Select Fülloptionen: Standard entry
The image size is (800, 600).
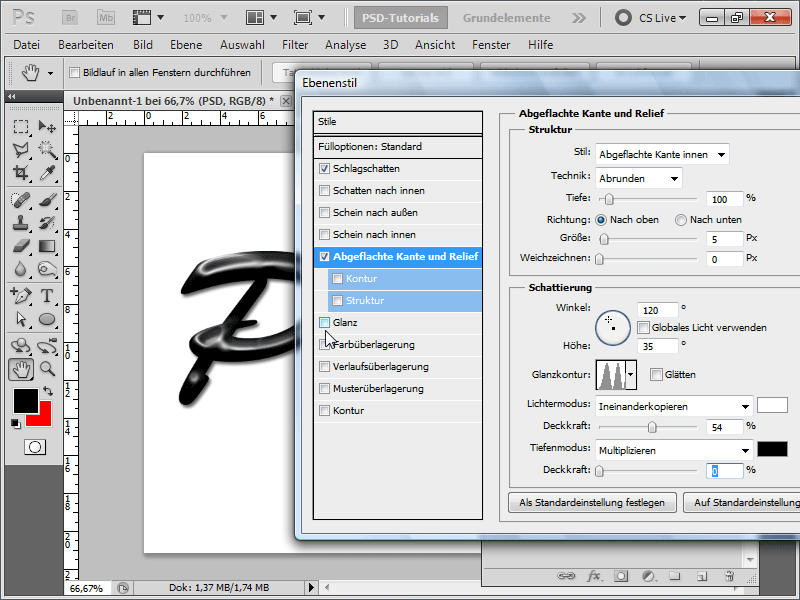pos(398,146)
